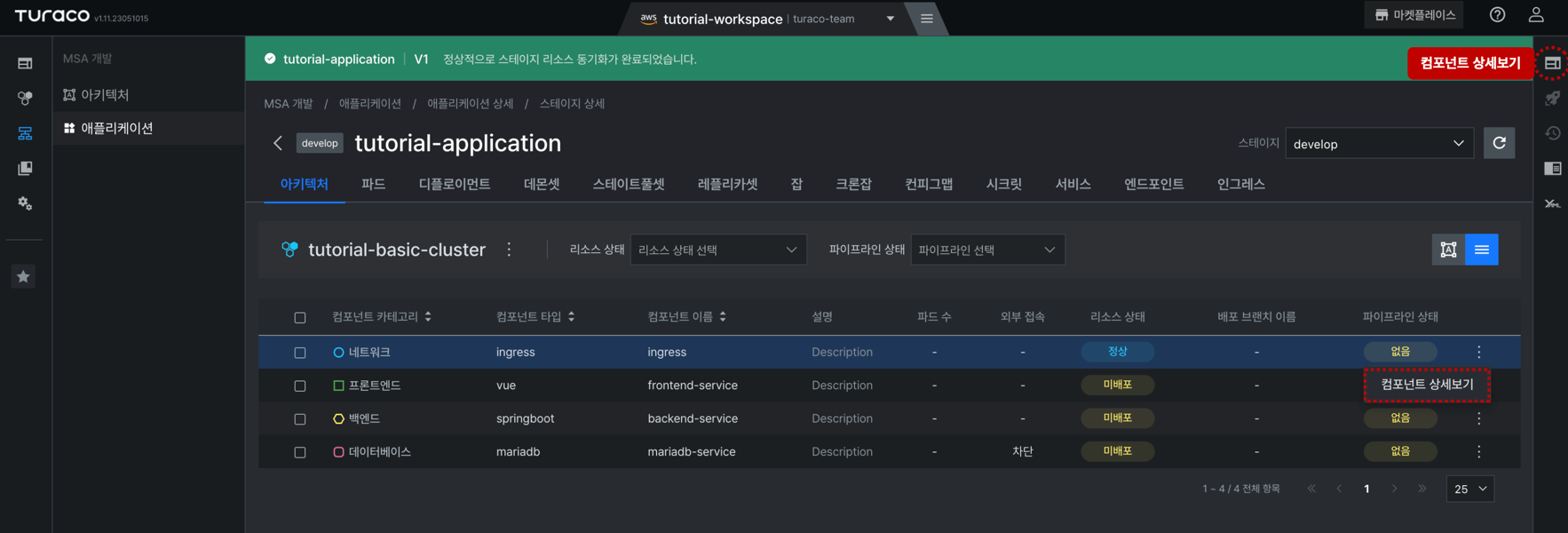Check the ingress row checkbox
This screenshot has width=1568, height=533.
point(300,353)
